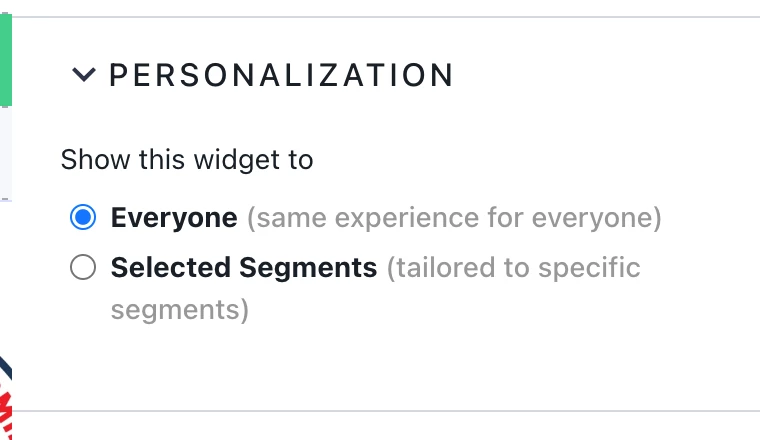Click the blue dot inside Everyone option

[83, 217]
